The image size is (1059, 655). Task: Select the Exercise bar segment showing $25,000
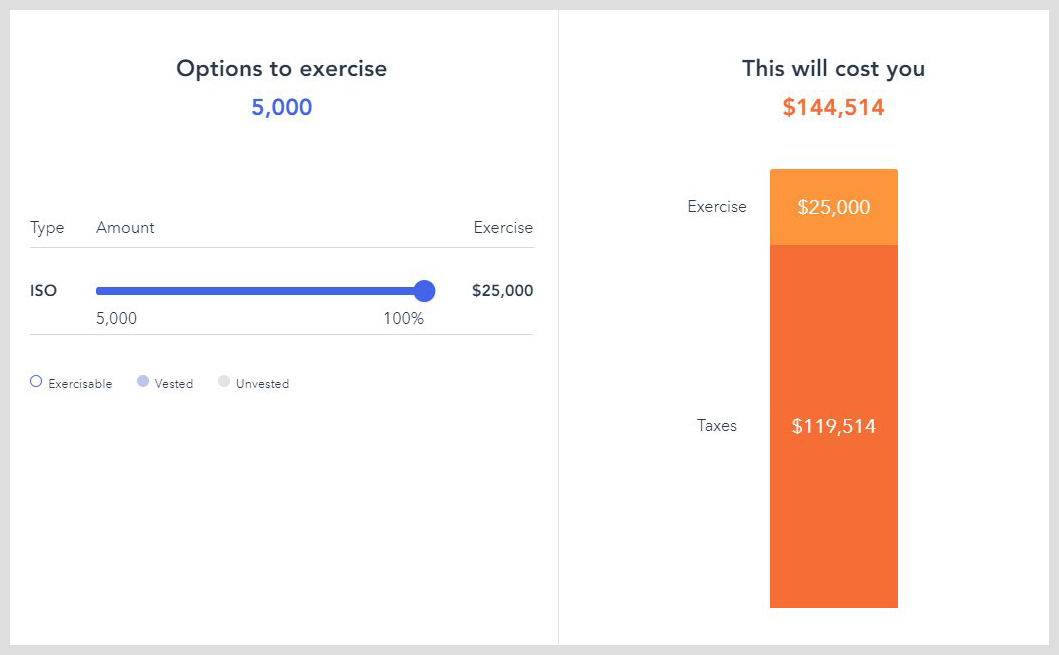[833, 206]
